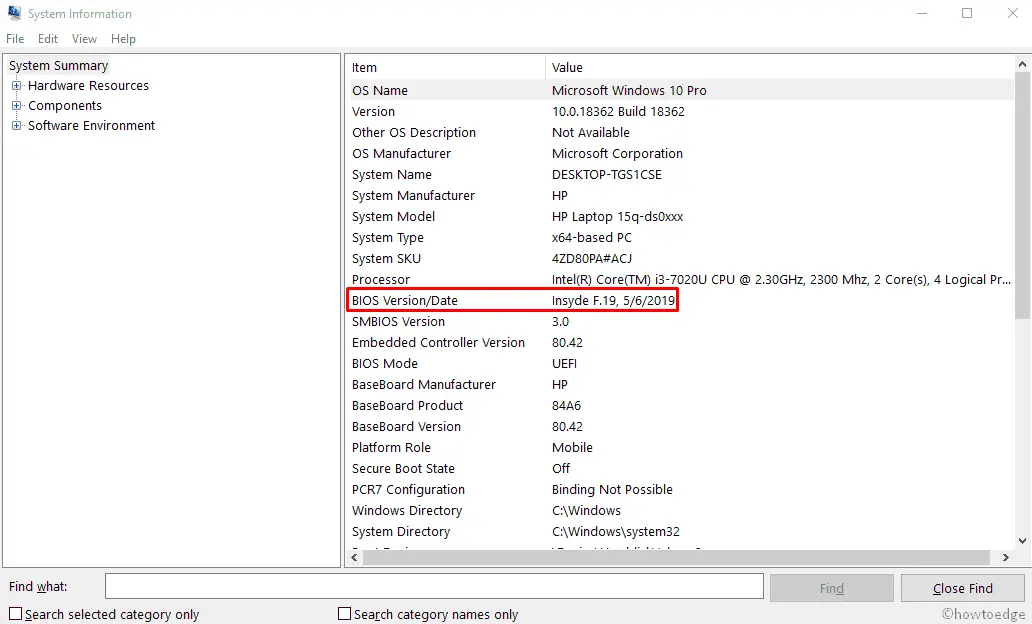Select the Secure Boot State row

click(403, 469)
